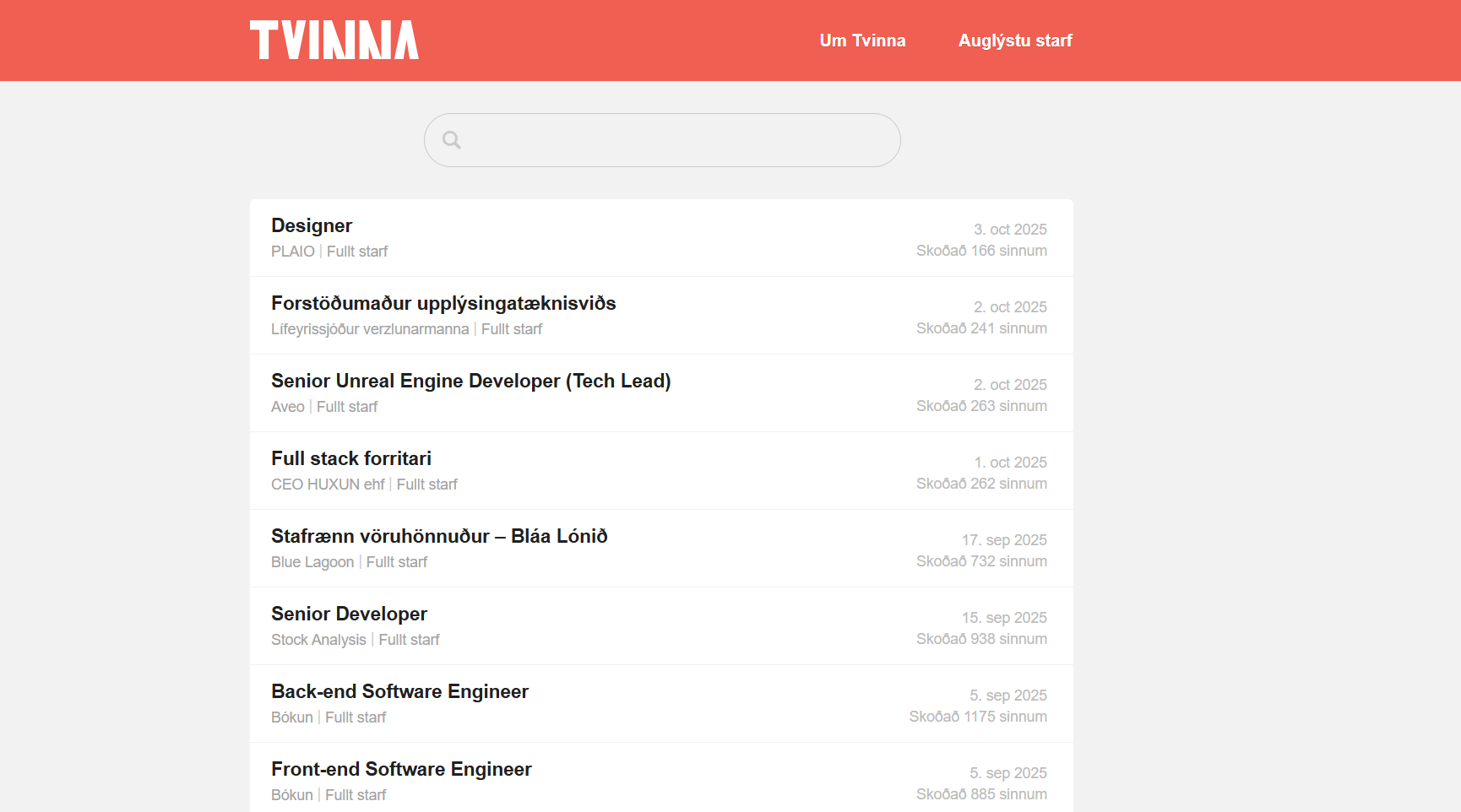Viewport: 1461px width, 812px height.
Task: Open the Front-end Software Engineer job
Action: click(x=401, y=769)
